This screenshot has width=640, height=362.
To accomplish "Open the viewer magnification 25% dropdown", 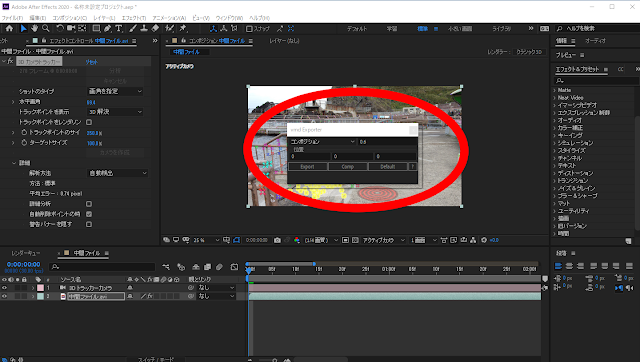I will [206, 240].
